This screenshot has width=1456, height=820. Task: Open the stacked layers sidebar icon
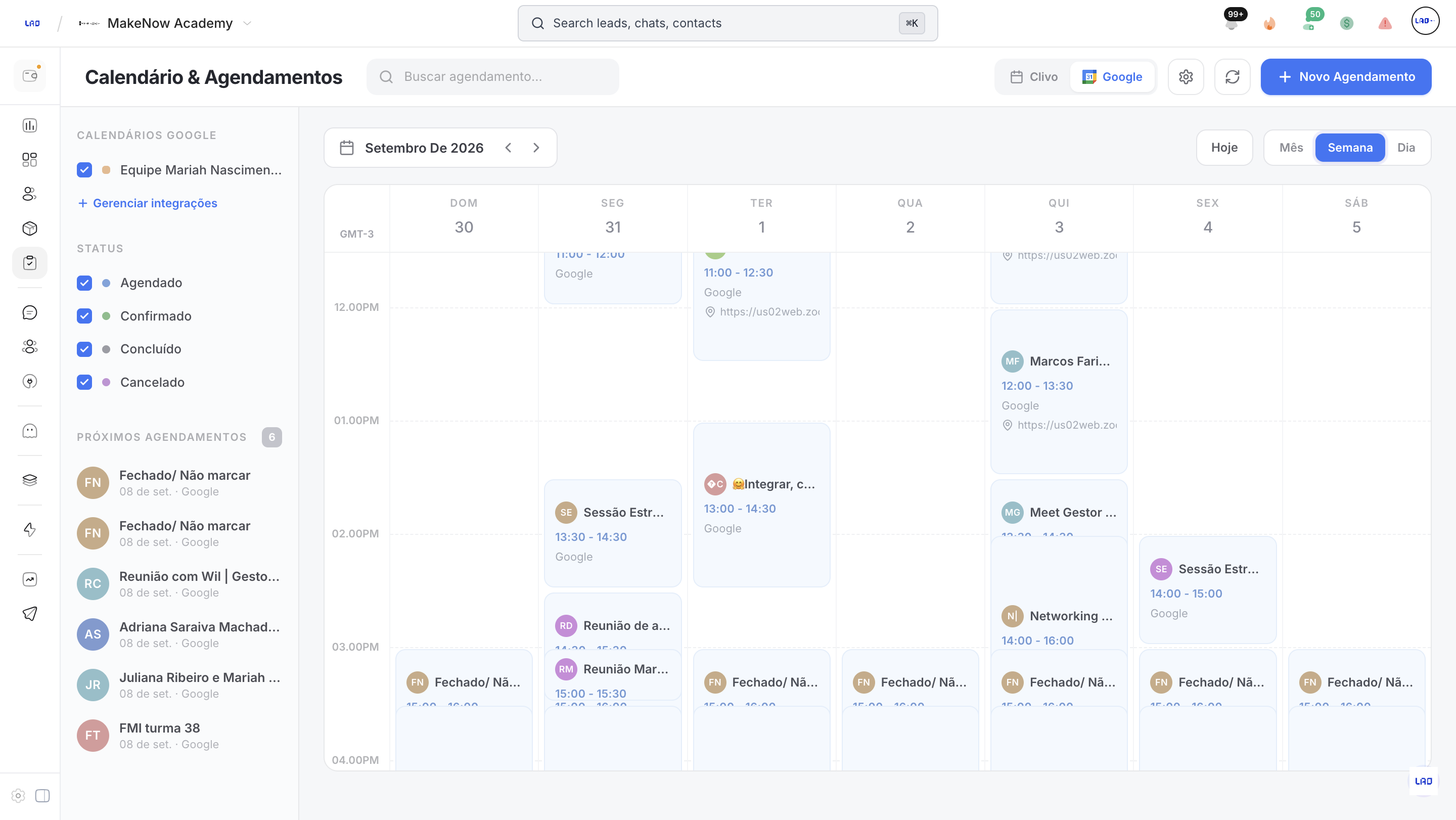(30, 480)
